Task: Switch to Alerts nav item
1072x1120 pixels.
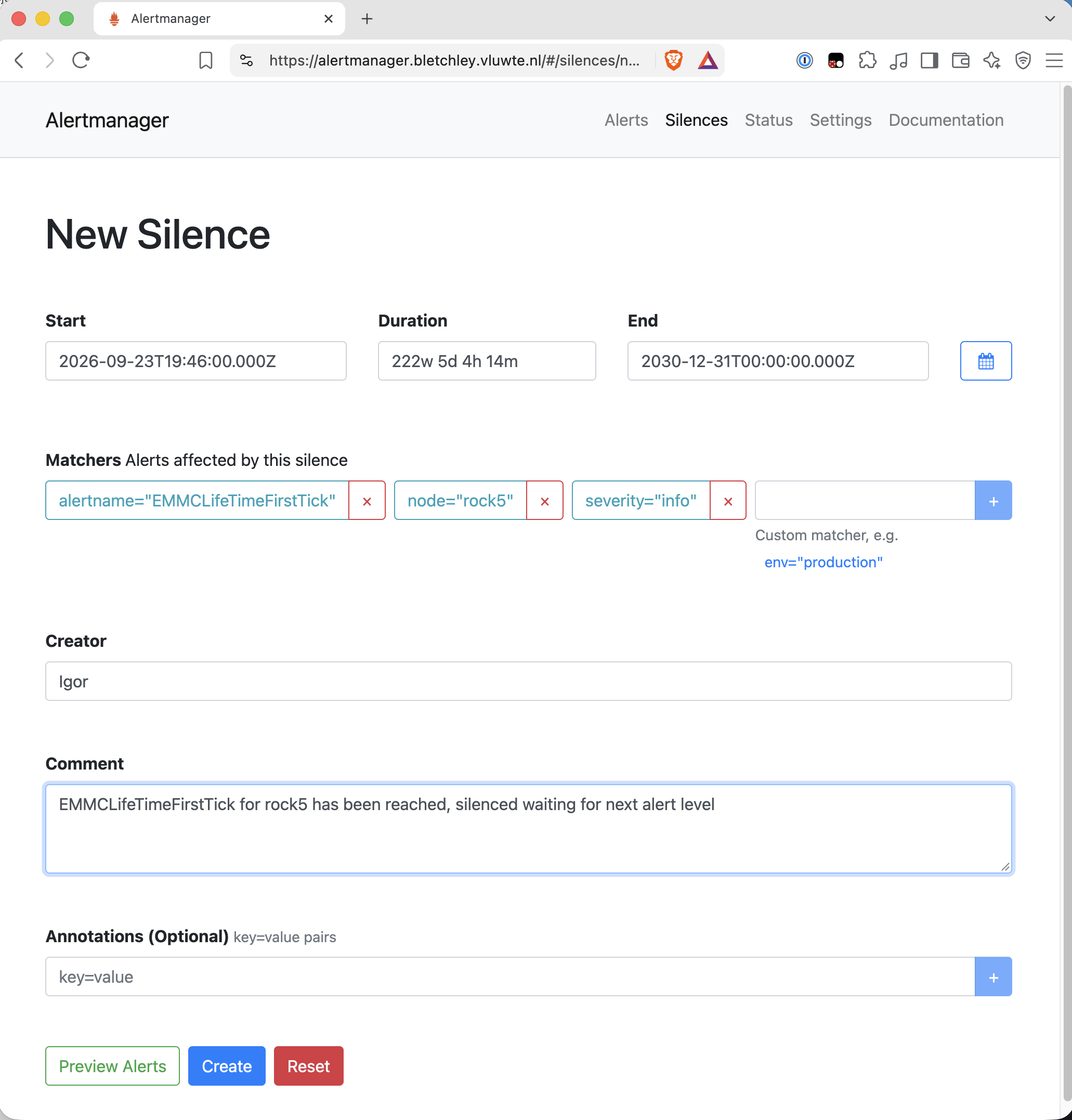Action: (626, 120)
